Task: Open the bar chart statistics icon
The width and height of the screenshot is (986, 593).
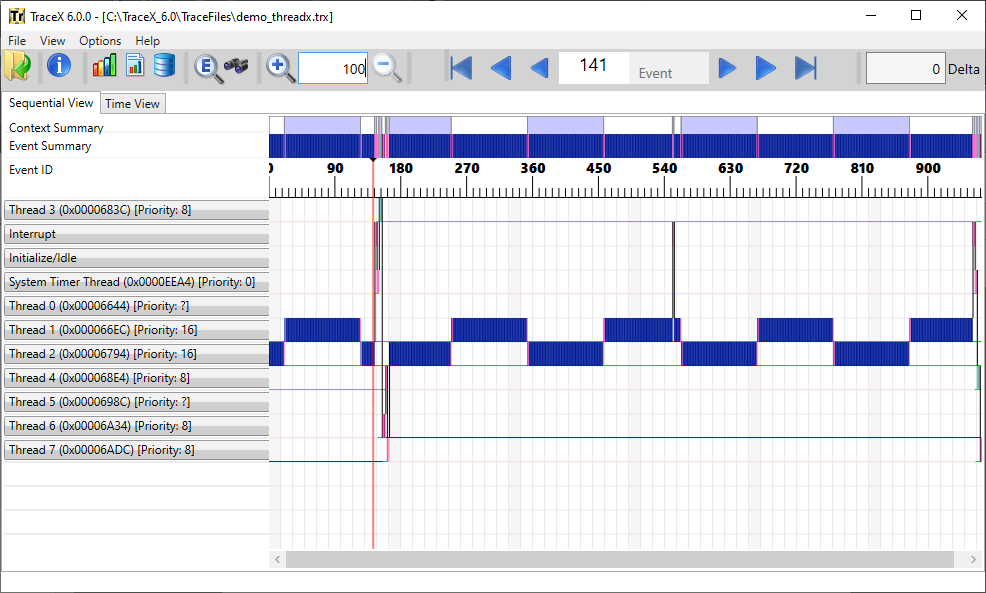Action: coord(104,66)
